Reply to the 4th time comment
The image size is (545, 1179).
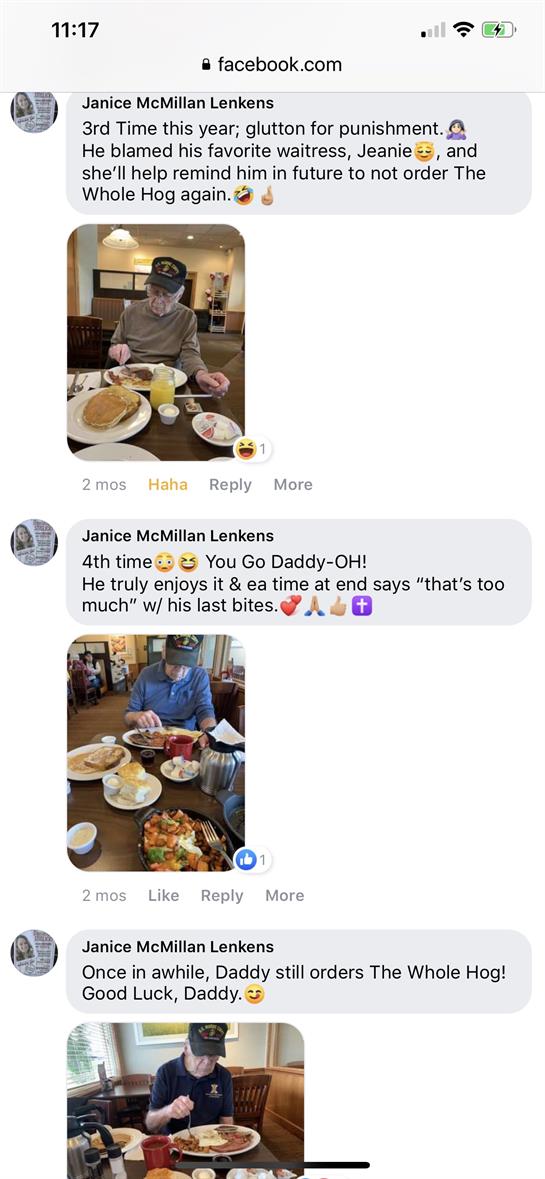pyautogui.click(x=222, y=896)
